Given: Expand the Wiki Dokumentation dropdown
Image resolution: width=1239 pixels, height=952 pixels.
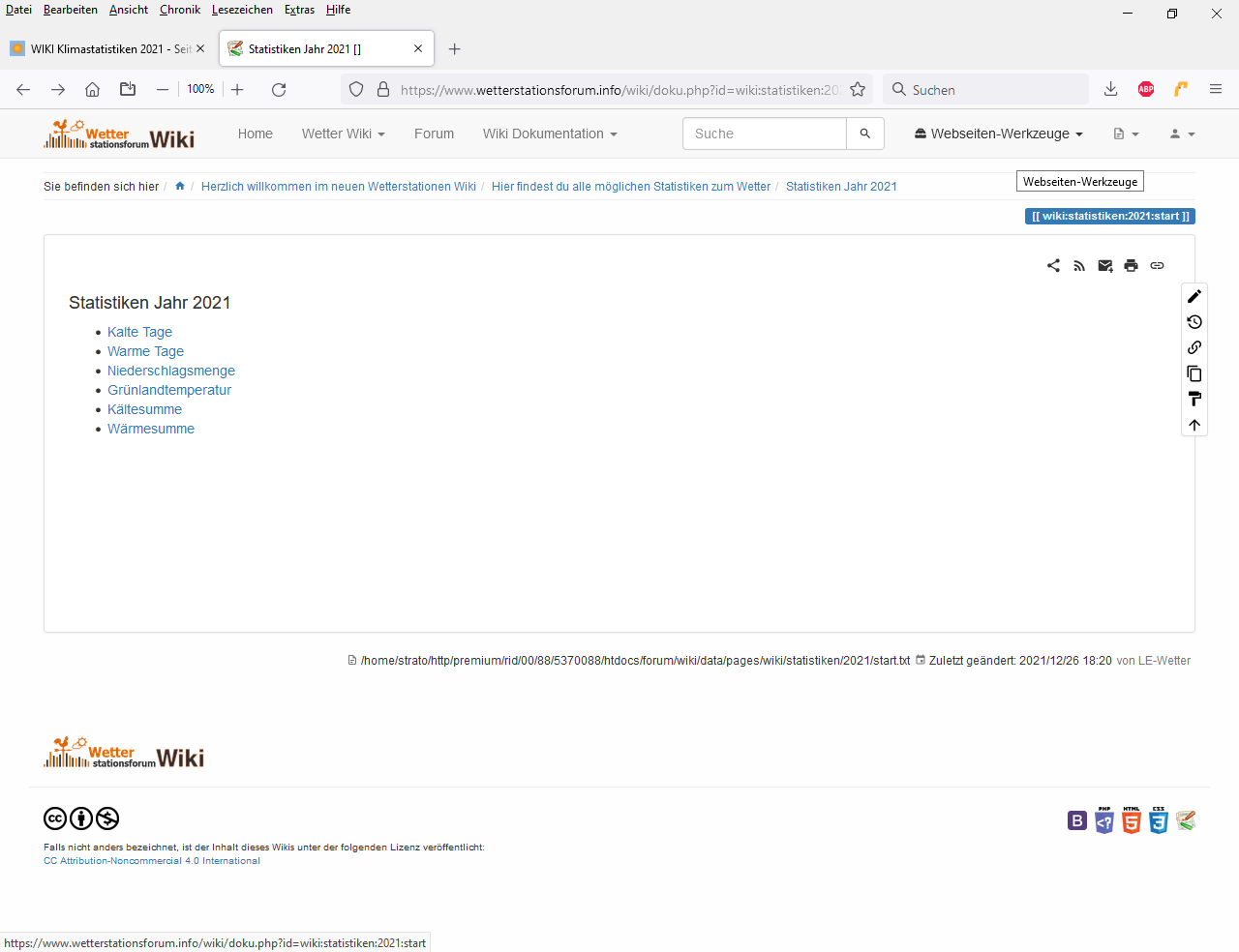Looking at the screenshot, I should (x=550, y=134).
